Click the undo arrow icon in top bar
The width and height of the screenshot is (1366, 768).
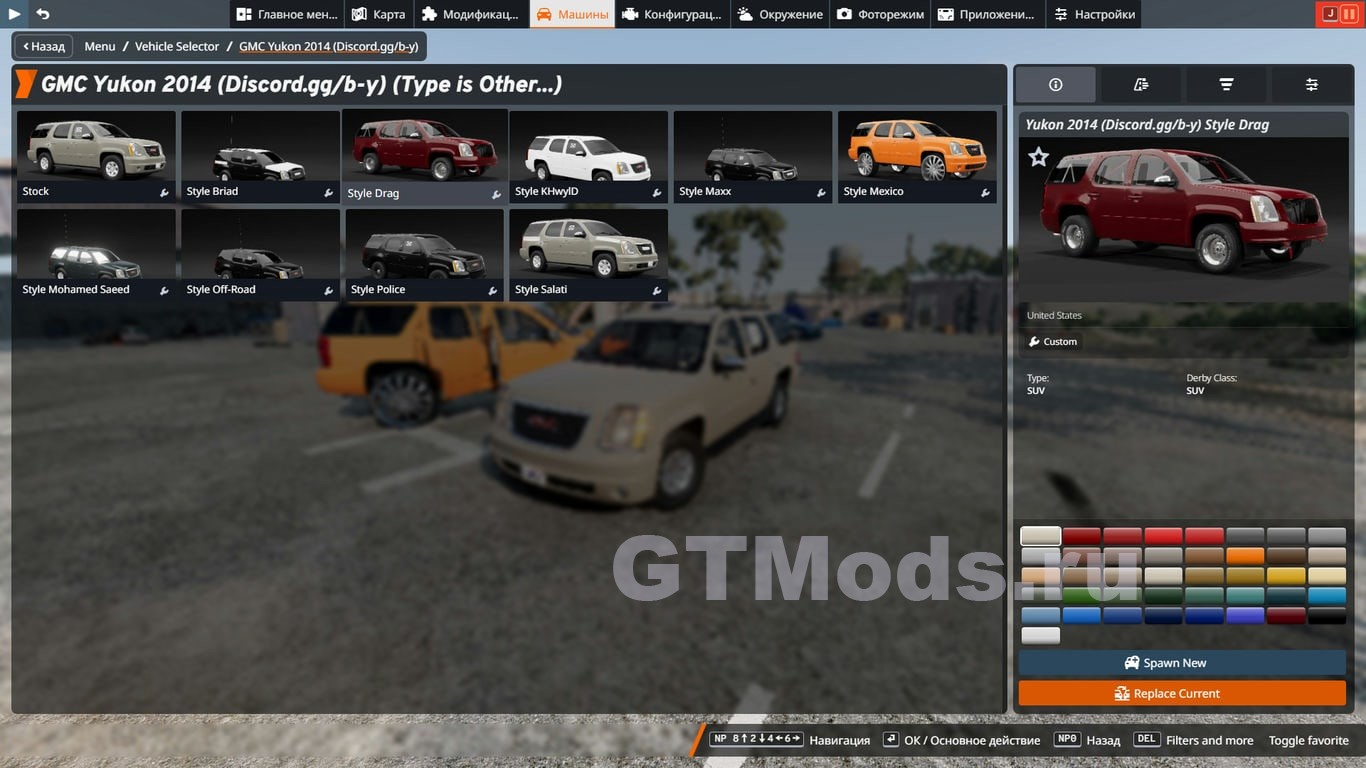[43, 14]
